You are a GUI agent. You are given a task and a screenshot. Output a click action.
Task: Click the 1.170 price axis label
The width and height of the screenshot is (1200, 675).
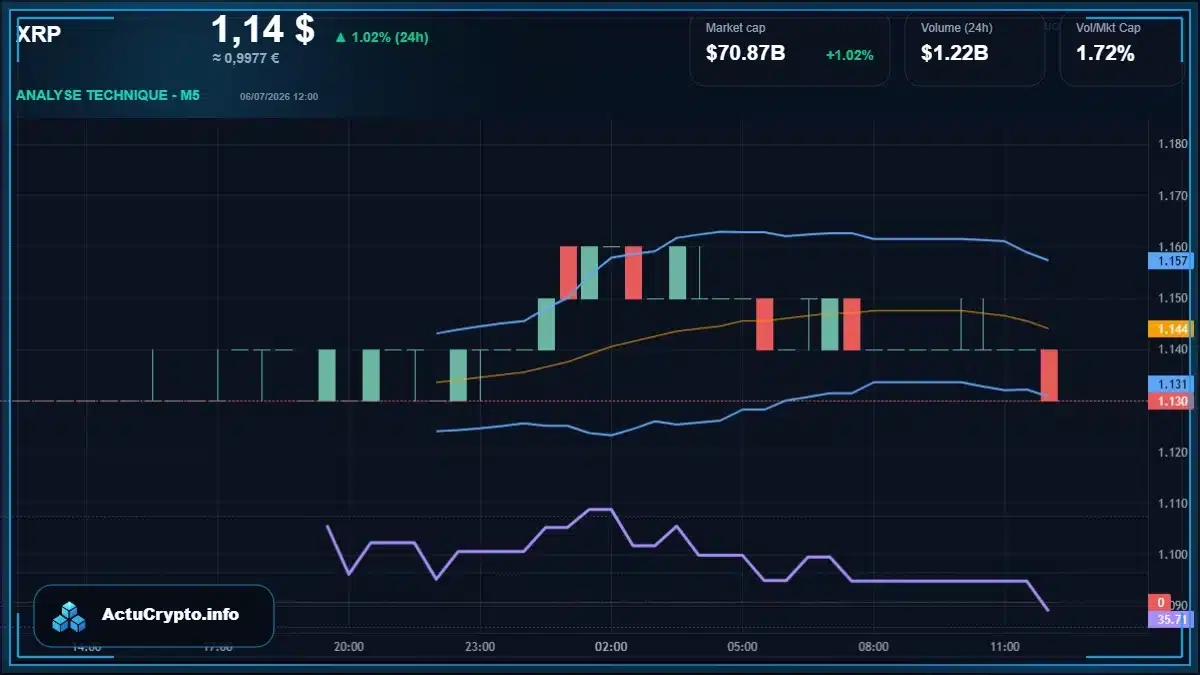coord(1171,196)
